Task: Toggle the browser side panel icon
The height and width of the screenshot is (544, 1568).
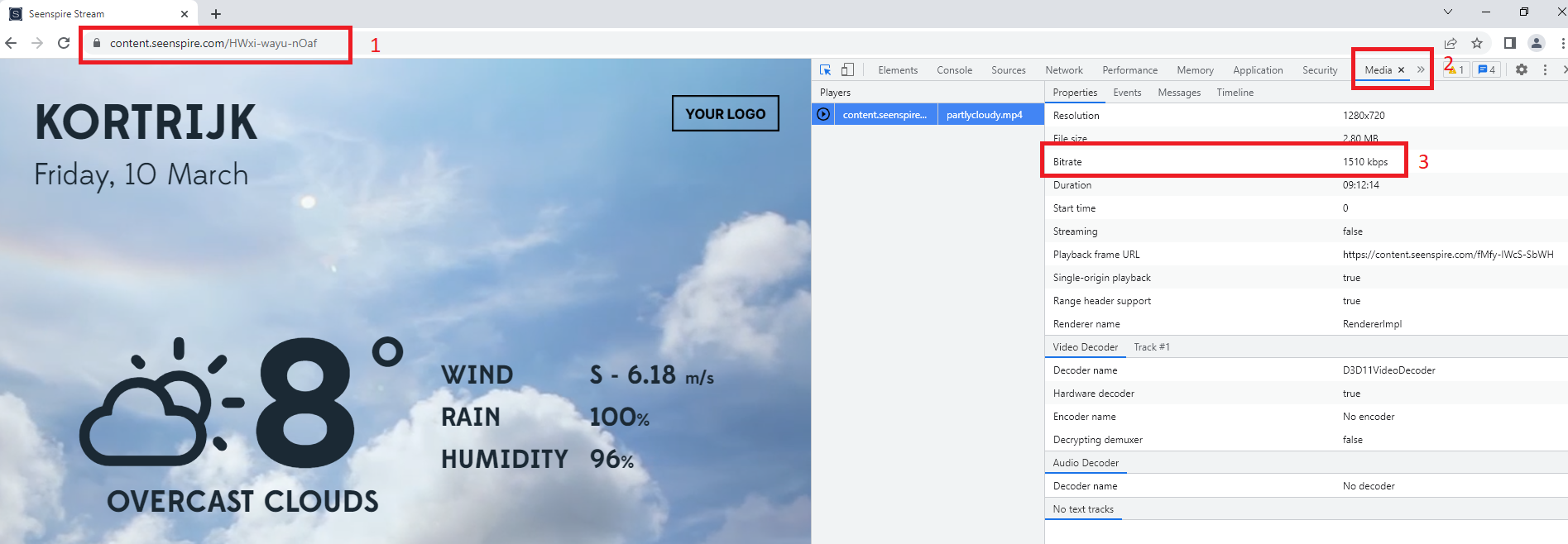Action: [x=1510, y=43]
